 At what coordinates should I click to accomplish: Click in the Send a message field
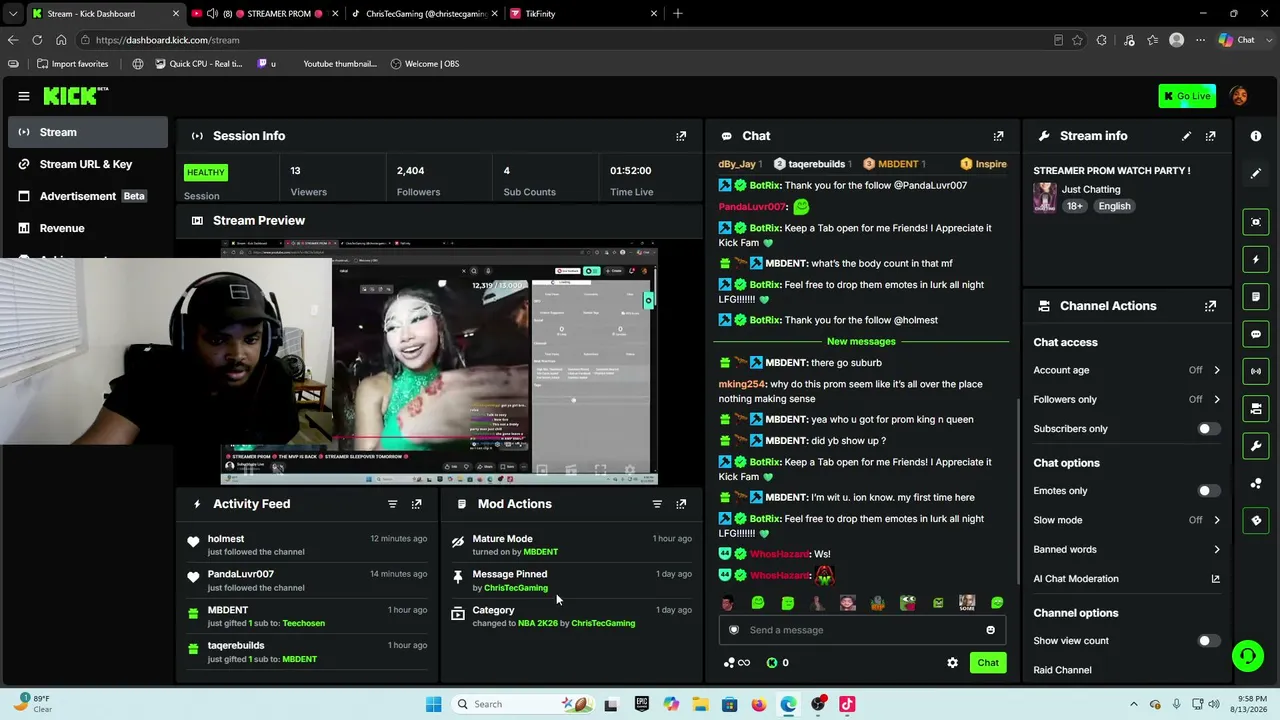(x=862, y=630)
